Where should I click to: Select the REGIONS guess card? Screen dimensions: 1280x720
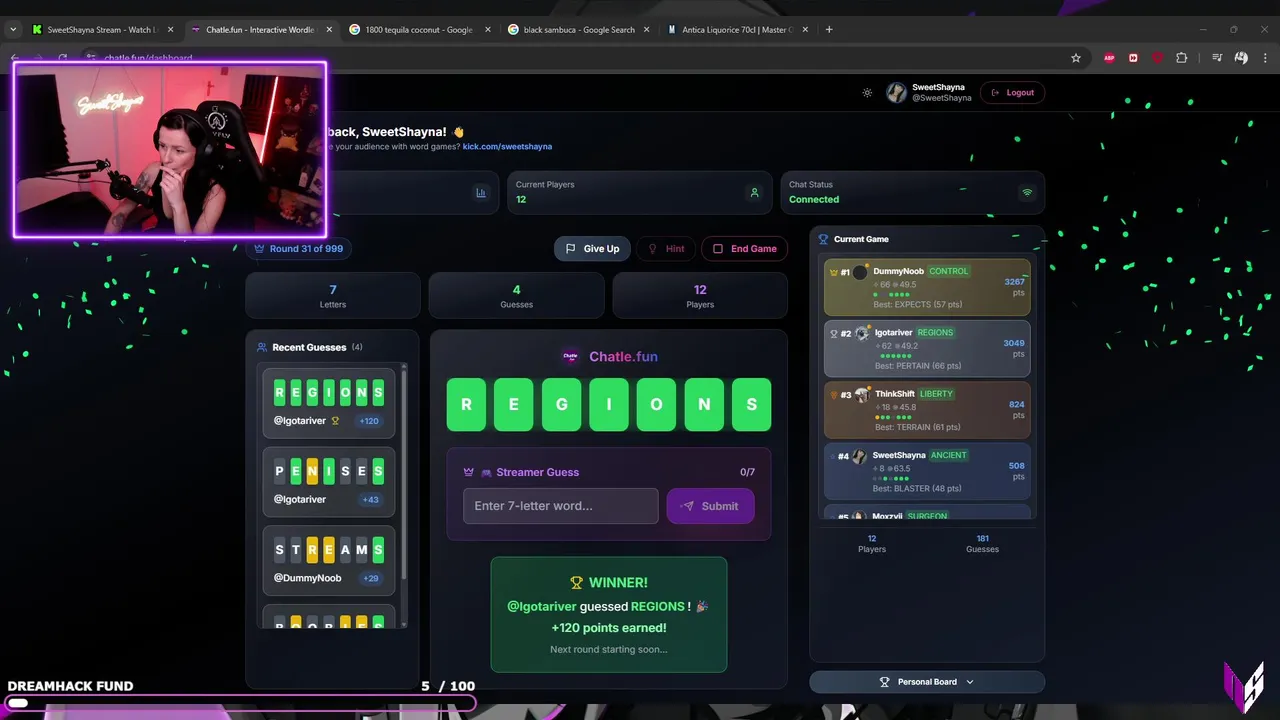[x=329, y=402]
